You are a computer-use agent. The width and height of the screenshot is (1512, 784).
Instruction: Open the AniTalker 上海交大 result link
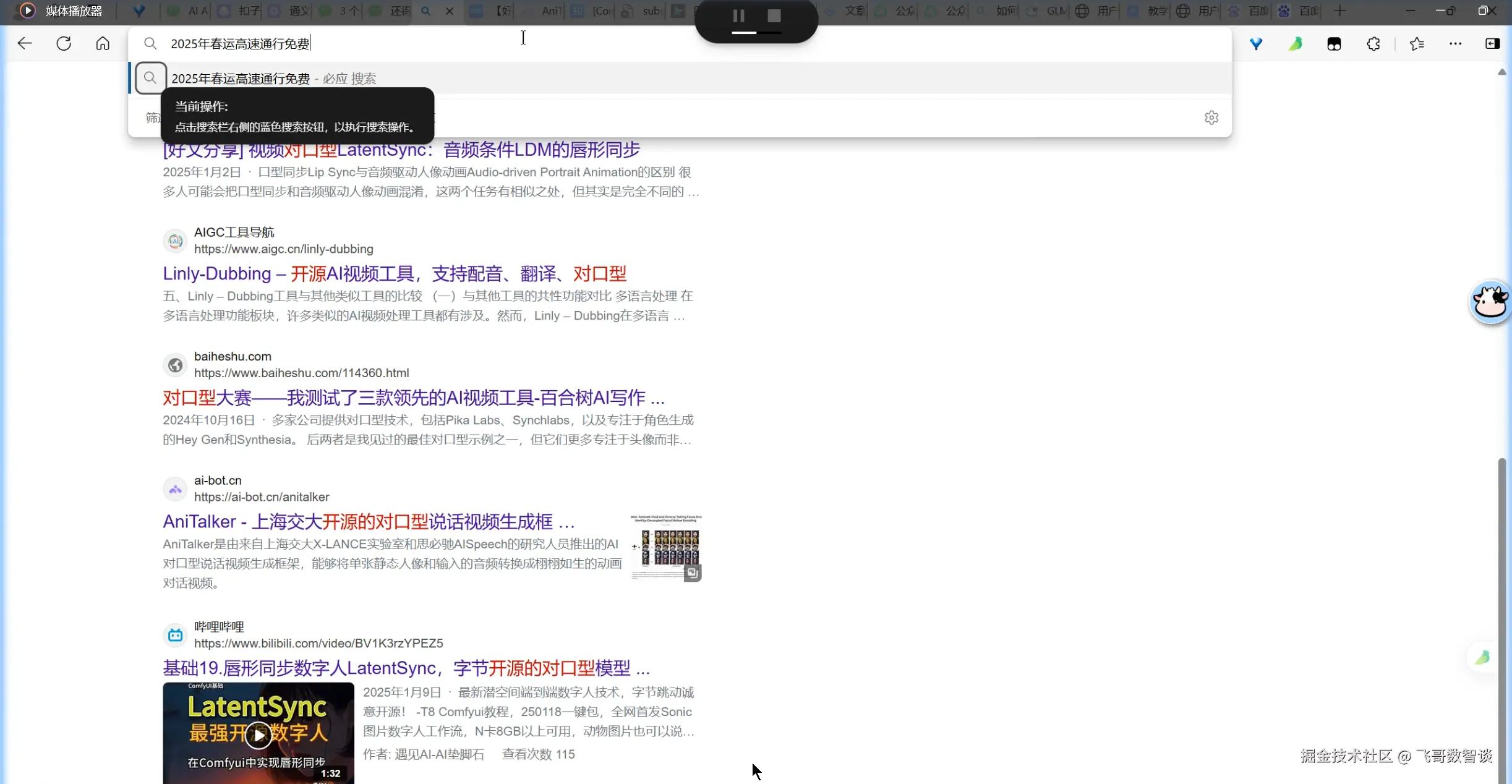point(369,521)
